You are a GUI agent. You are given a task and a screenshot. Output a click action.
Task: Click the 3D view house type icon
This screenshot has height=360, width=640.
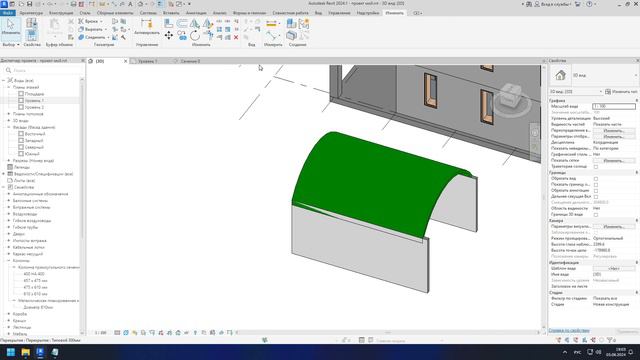click(x=560, y=75)
